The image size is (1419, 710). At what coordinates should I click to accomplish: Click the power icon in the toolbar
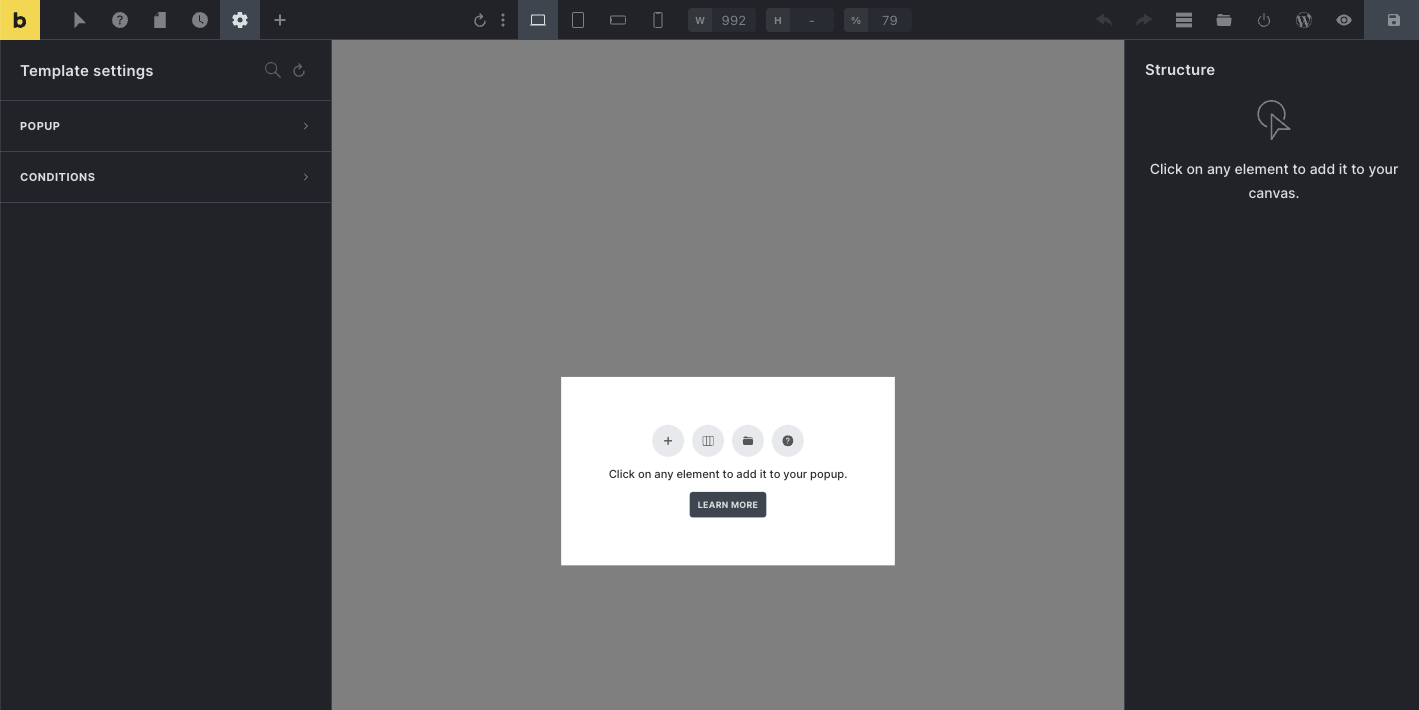click(1264, 20)
